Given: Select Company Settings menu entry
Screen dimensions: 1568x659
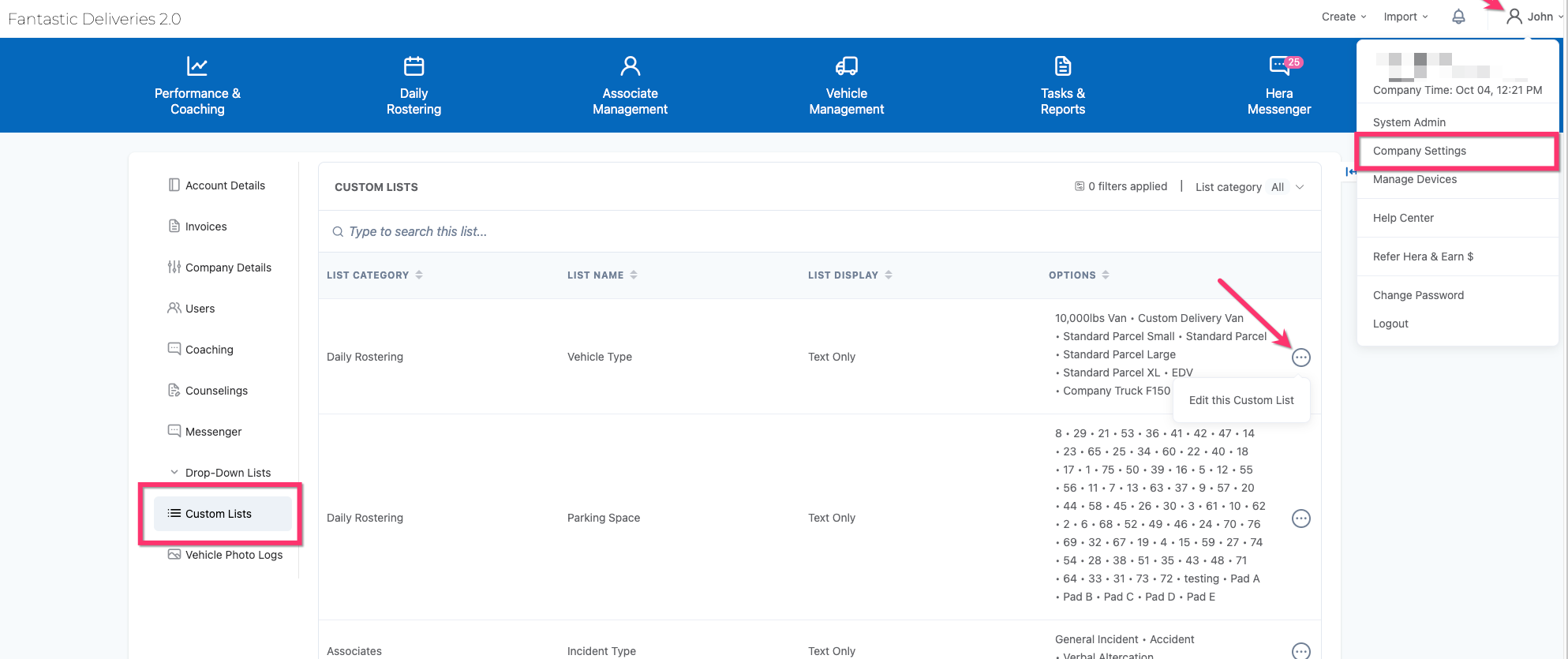Looking at the screenshot, I should coord(1420,151).
